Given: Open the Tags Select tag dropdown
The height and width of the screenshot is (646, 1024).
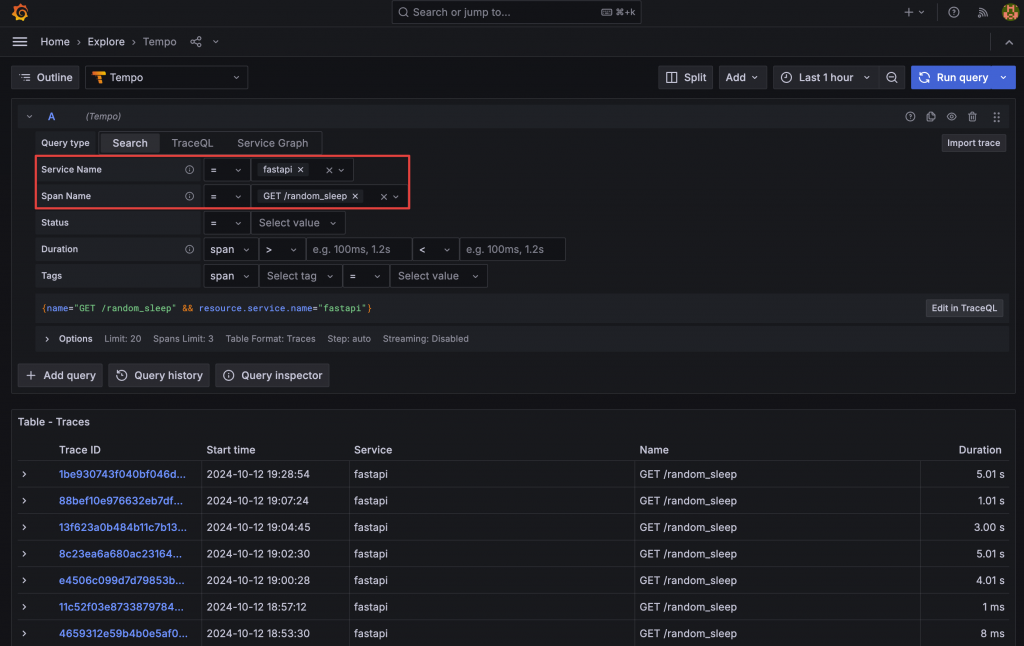Looking at the screenshot, I should click(300, 276).
